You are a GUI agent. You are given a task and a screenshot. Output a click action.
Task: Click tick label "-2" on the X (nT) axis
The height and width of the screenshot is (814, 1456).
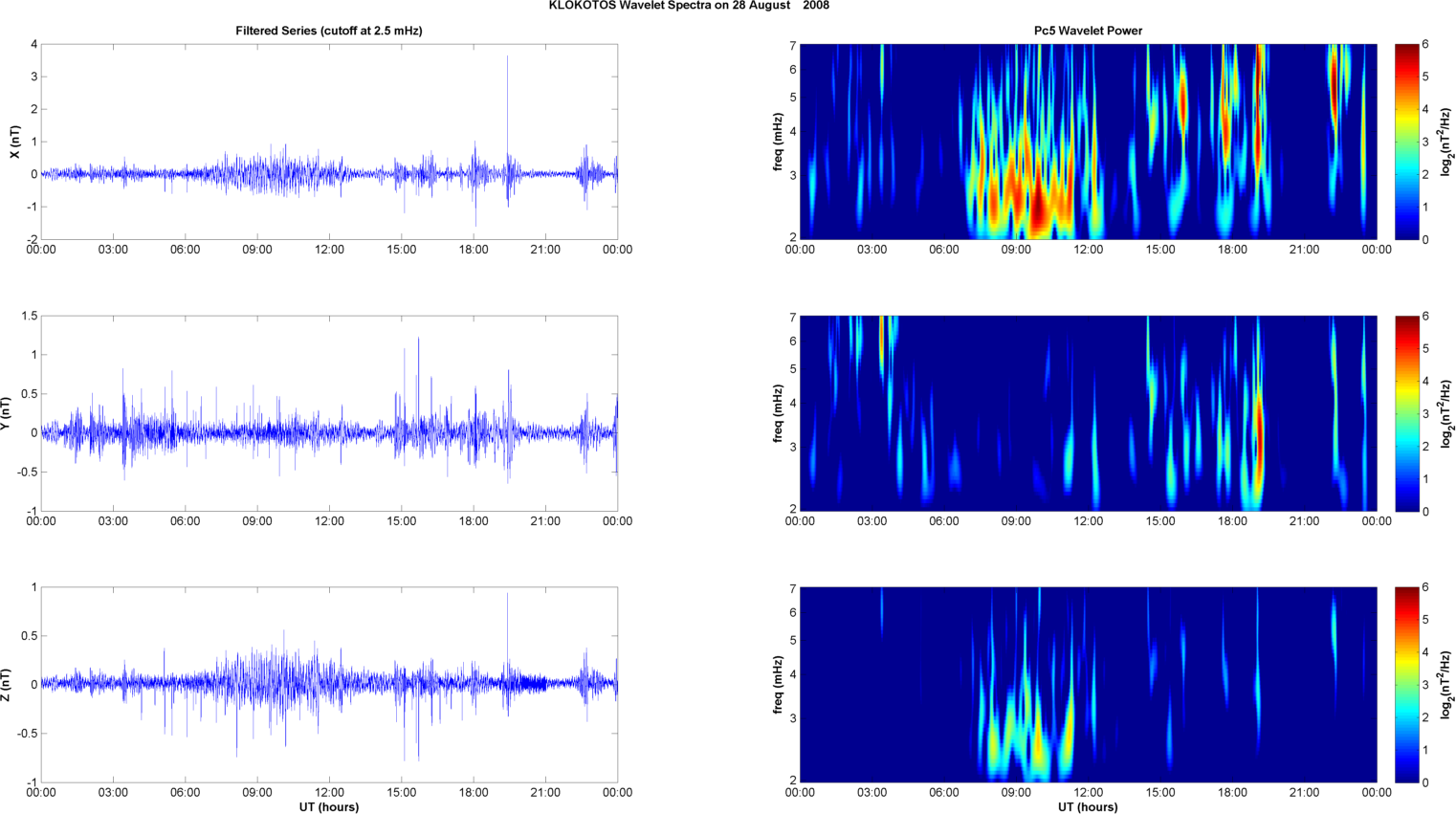(x=33, y=239)
